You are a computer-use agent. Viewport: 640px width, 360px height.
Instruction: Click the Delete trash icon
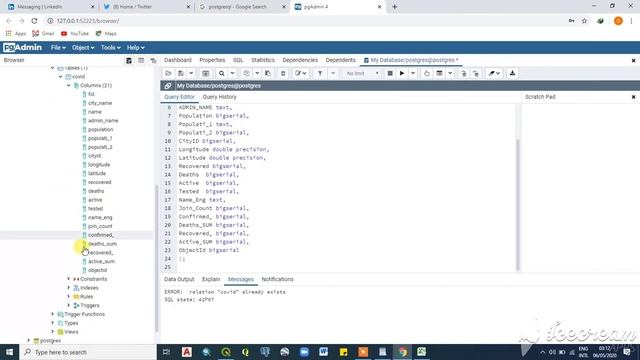click(283, 73)
